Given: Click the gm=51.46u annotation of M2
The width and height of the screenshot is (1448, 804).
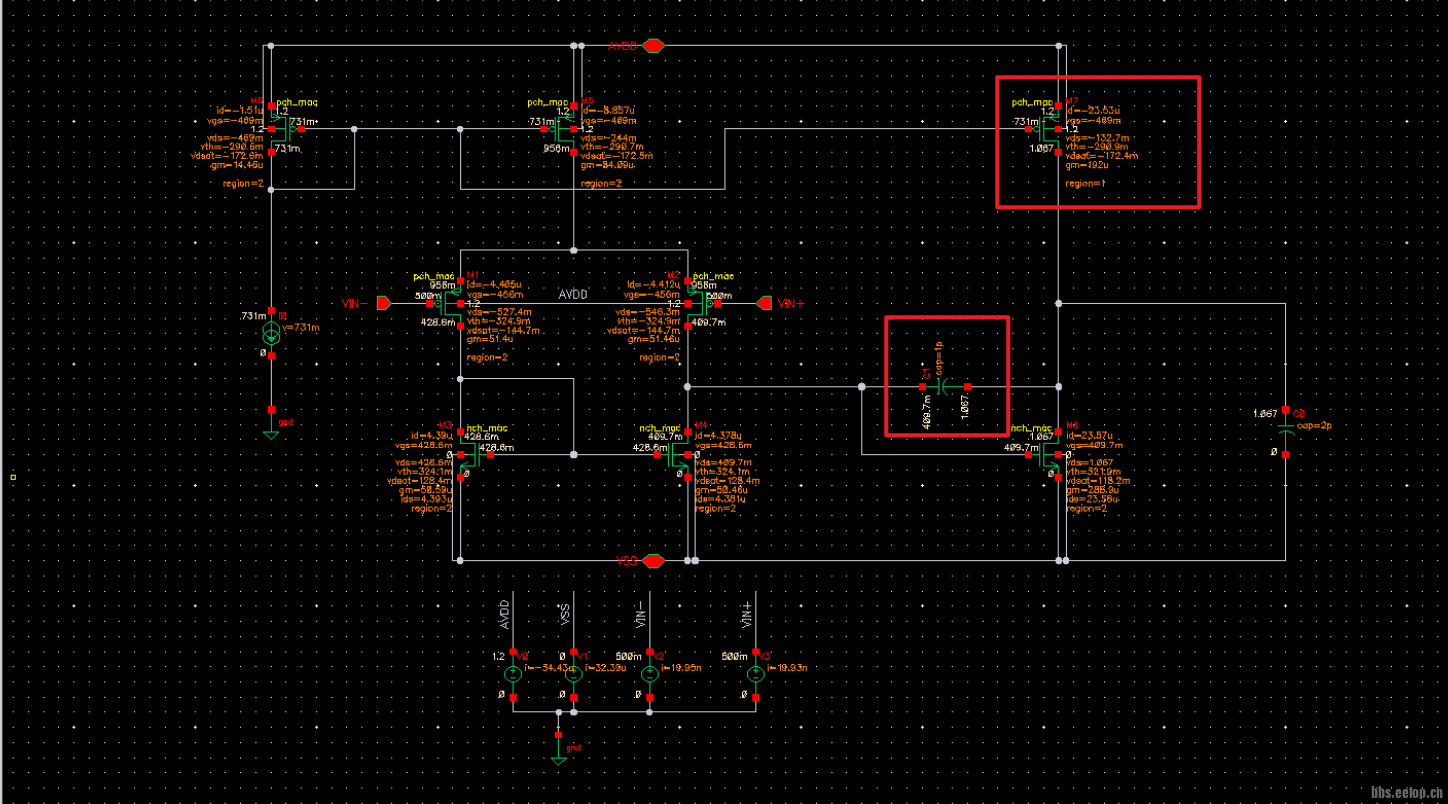Looking at the screenshot, I should (x=656, y=339).
